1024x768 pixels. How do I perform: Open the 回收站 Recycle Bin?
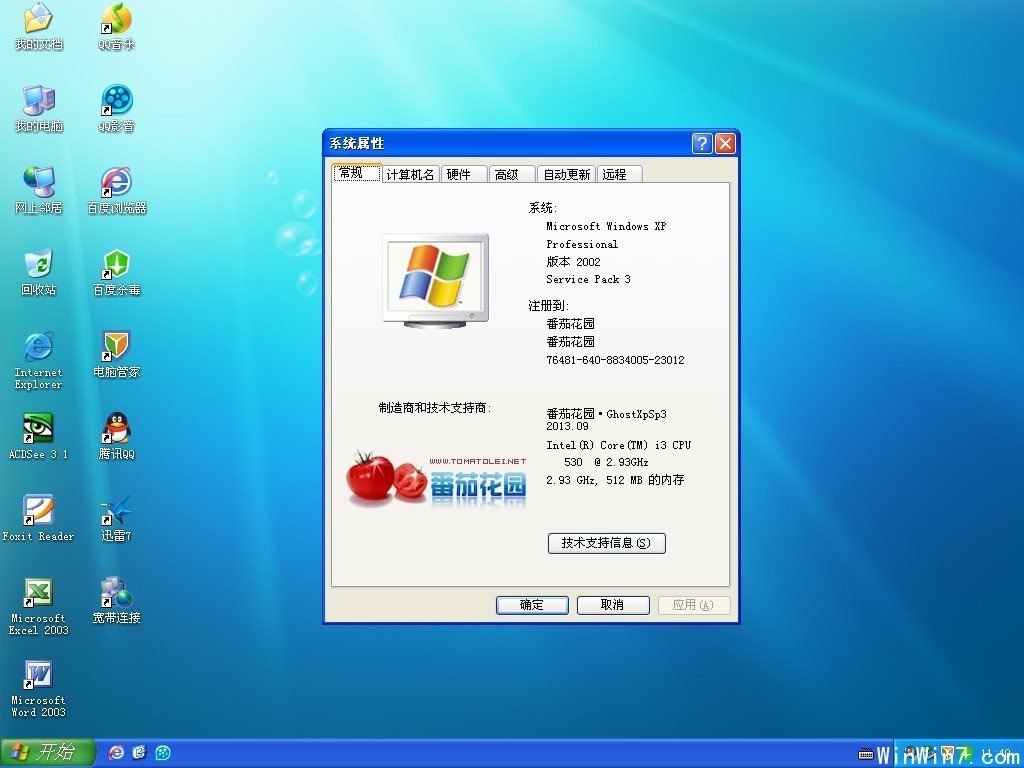(38, 262)
